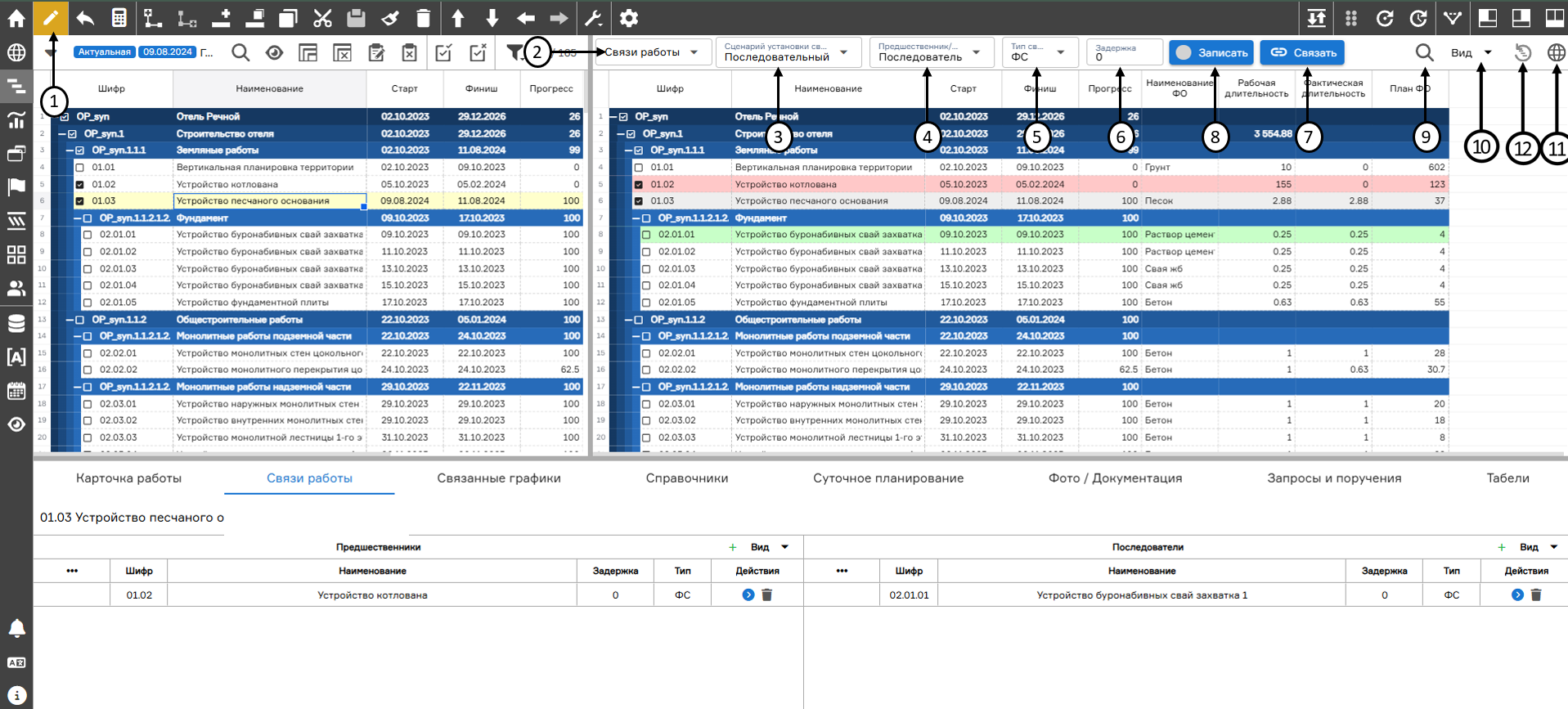Click the history restore icon next to Вид

click(1522, 52)
